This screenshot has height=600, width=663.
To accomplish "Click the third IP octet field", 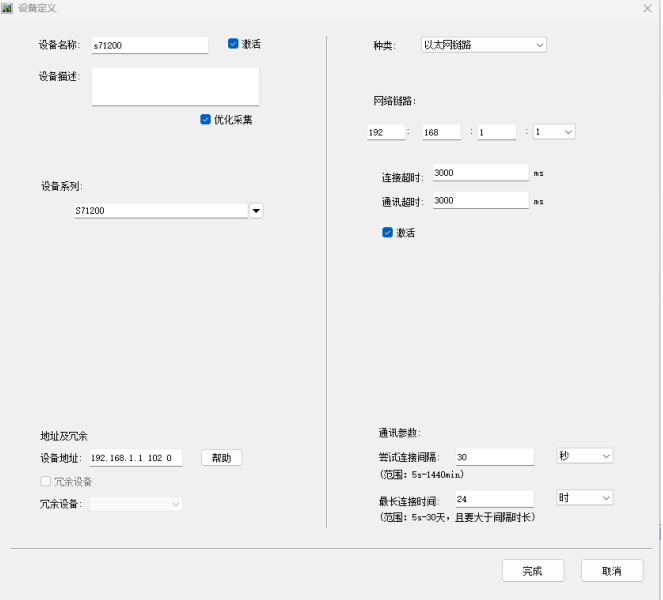I will [x=497, y=132].
